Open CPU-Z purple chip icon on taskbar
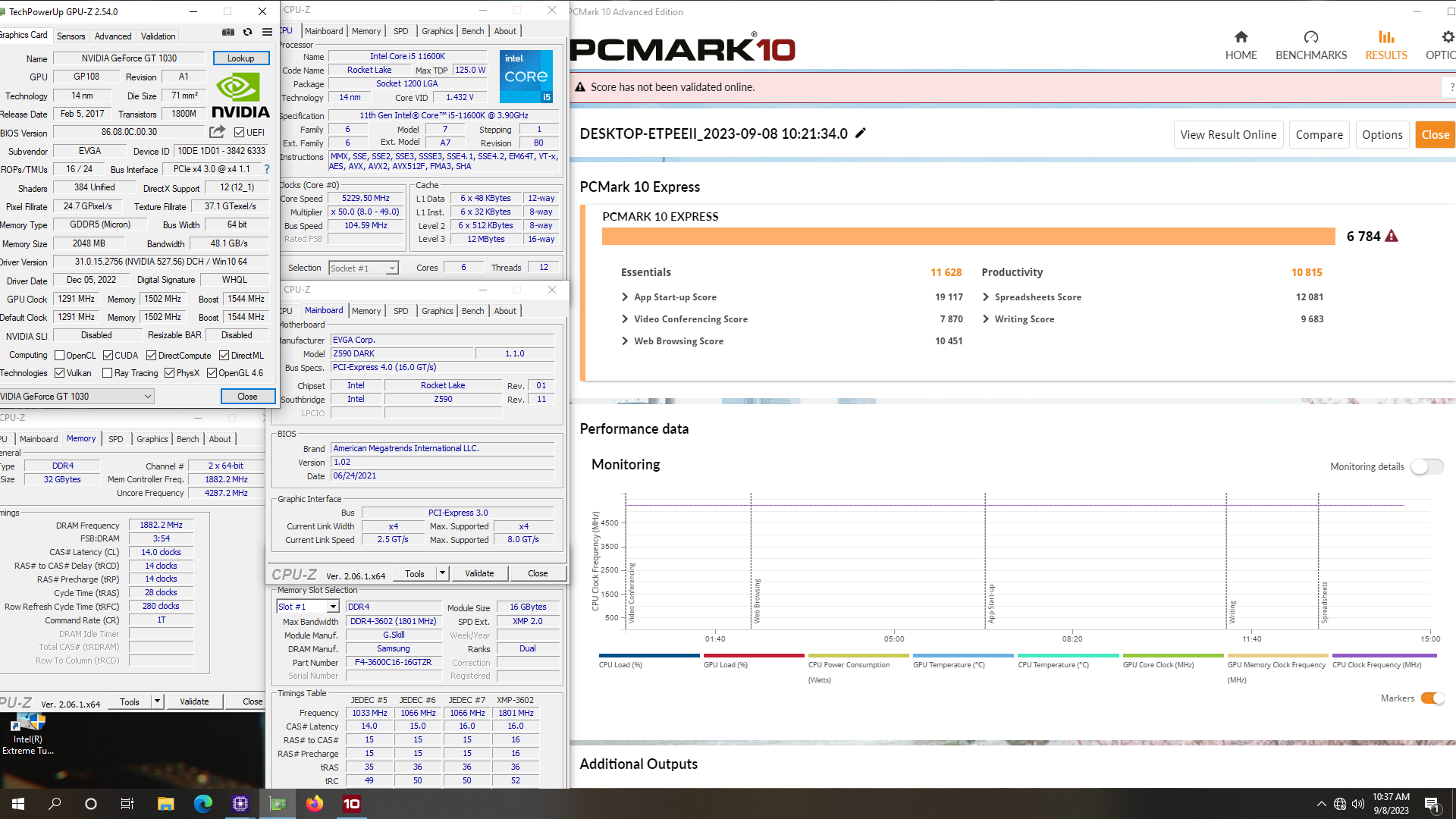The width and height of the screenshot is (1456, 819). 240,804
